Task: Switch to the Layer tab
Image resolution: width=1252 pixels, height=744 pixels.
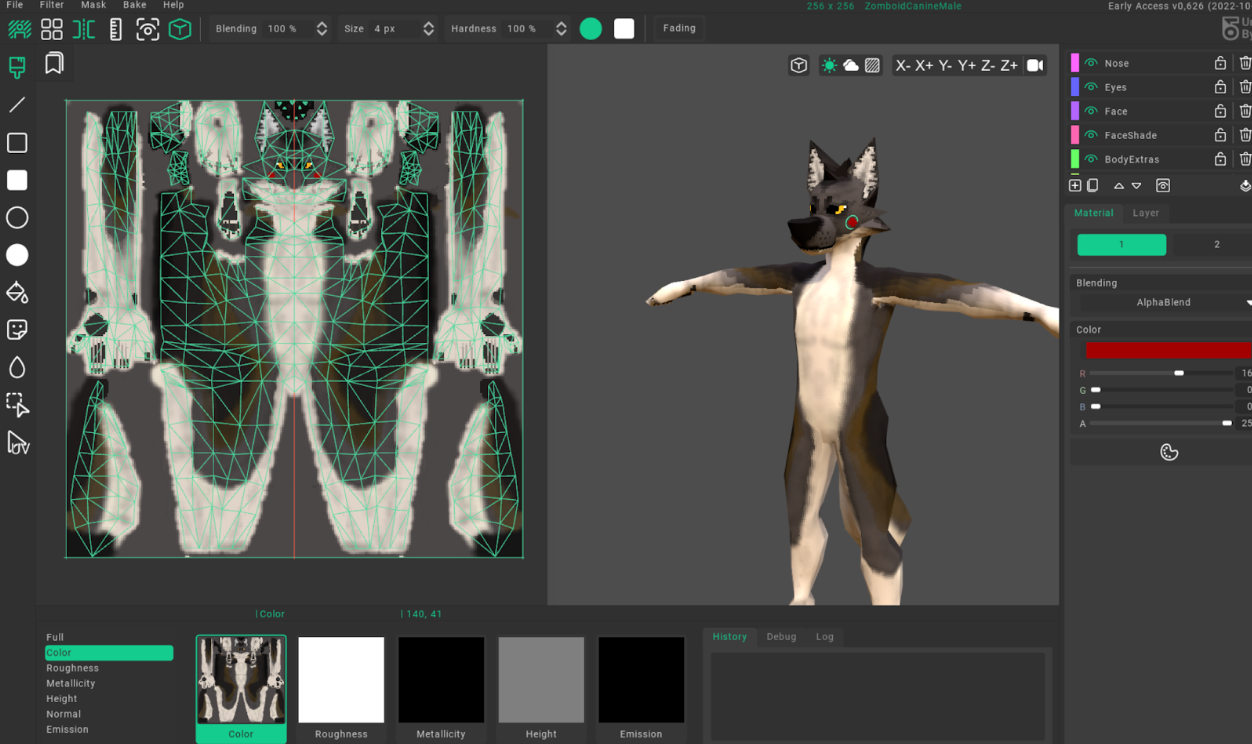Action: pos(1146,213)
